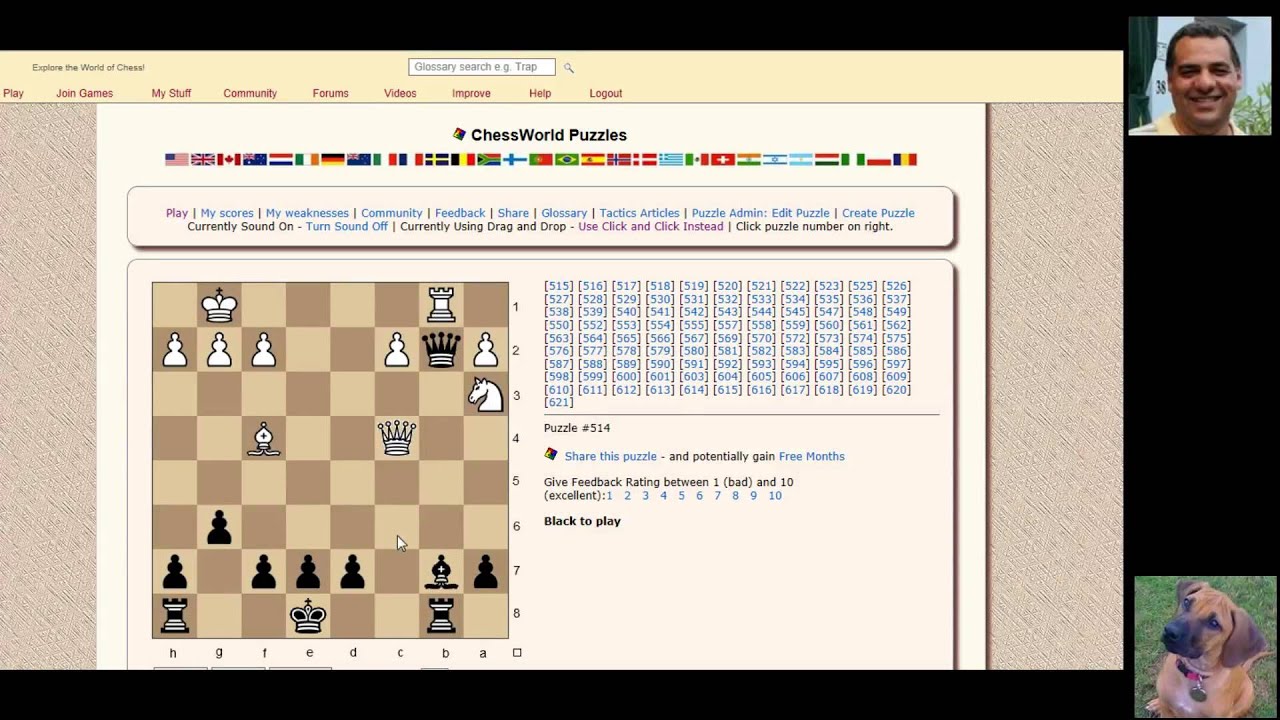This screenshot has width=1280, height=720.
Task: Open the Glossary link
Action: coord(564,213)
